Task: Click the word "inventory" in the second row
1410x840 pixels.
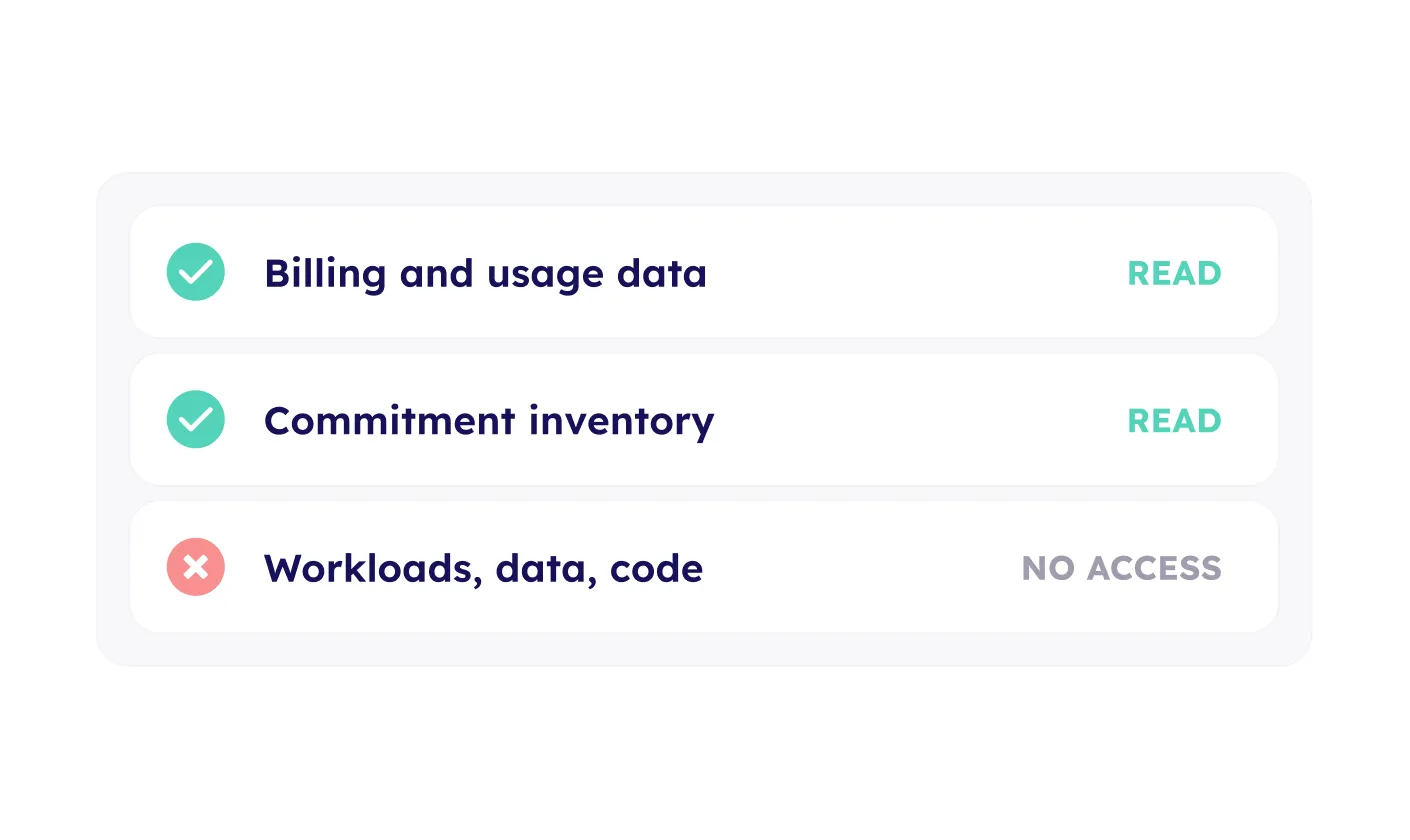Action: tap(621, 421)
